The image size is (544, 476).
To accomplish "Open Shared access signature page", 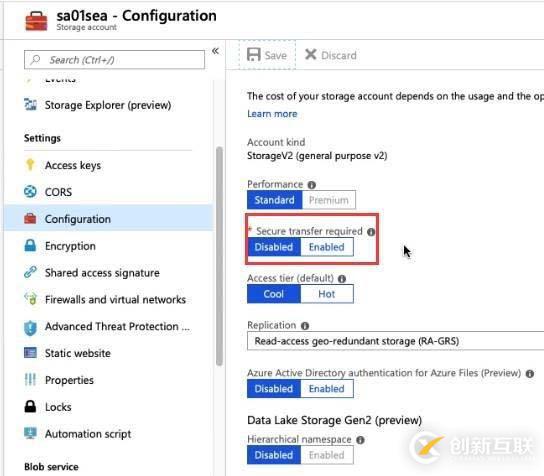I will coord(109,272).
